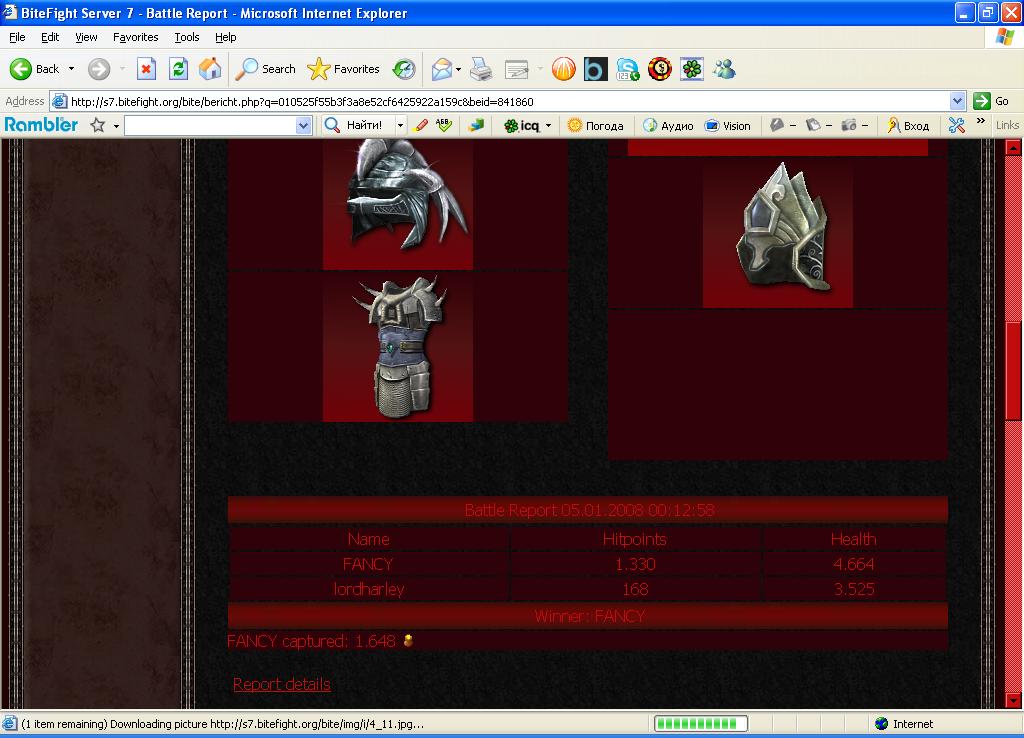Click the Links toolbar label
The width and height of the screenshot is (1024, 738).
(1007, 125)
